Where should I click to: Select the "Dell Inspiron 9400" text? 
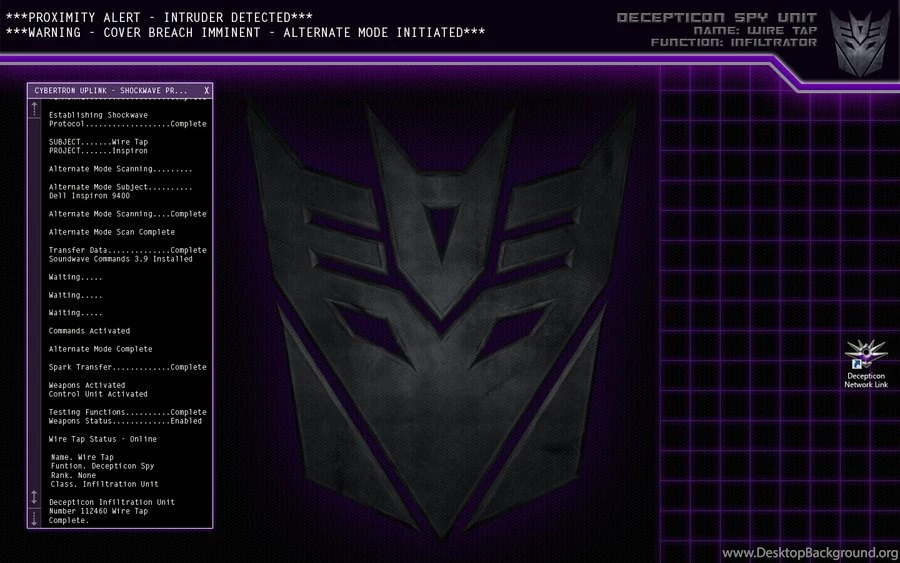pos(89,196)
